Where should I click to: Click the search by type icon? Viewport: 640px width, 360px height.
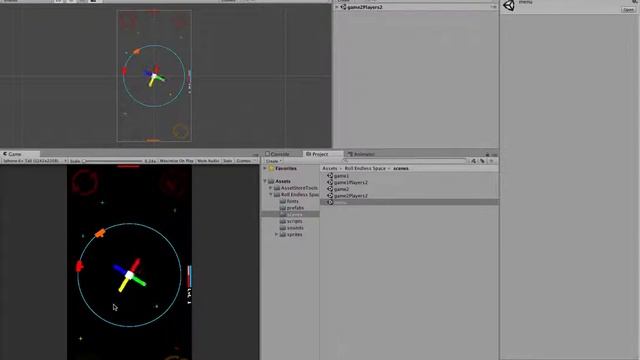(473, 161)
